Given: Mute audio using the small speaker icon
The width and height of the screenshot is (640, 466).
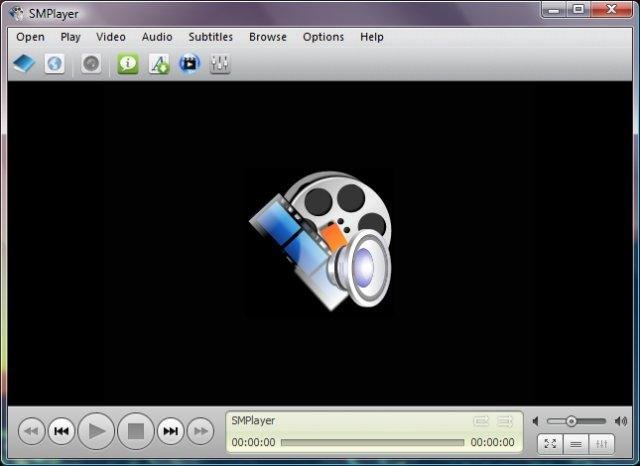Looking at the screenshot, I should [x=537, y=421].
